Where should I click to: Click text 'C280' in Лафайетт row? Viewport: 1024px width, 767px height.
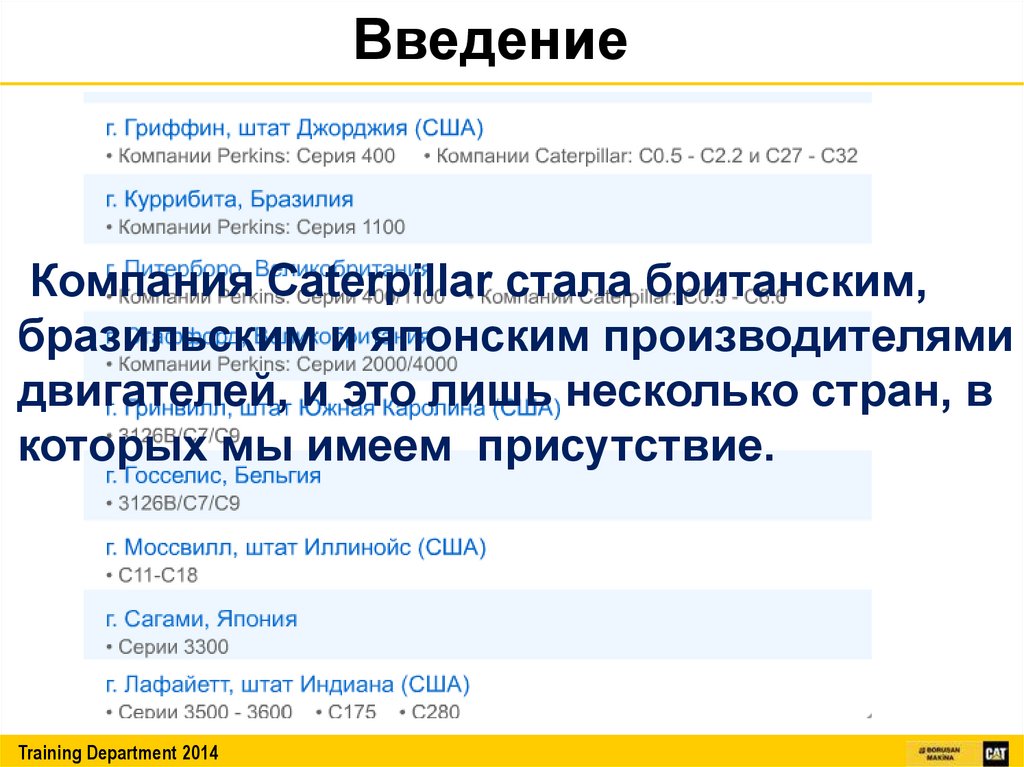point(436,711)
